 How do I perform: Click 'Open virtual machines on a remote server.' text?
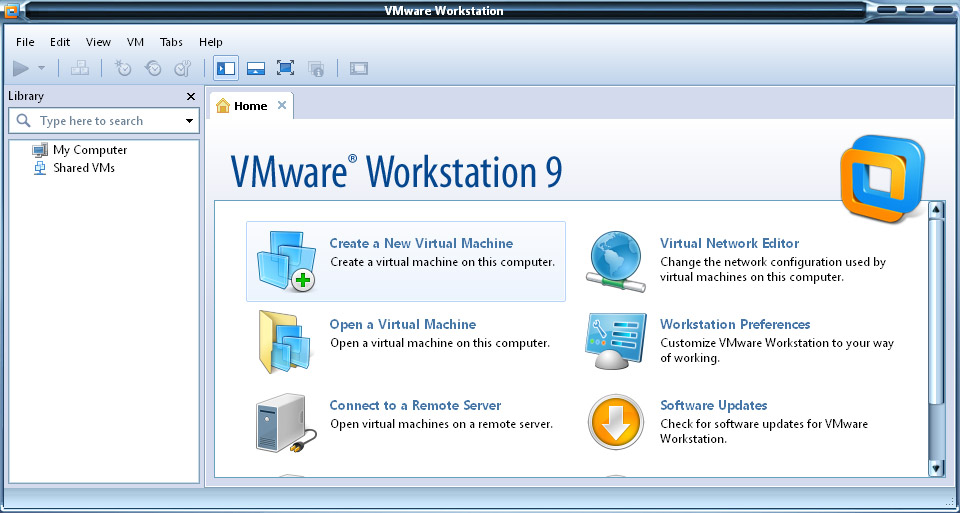click(441, 424)
